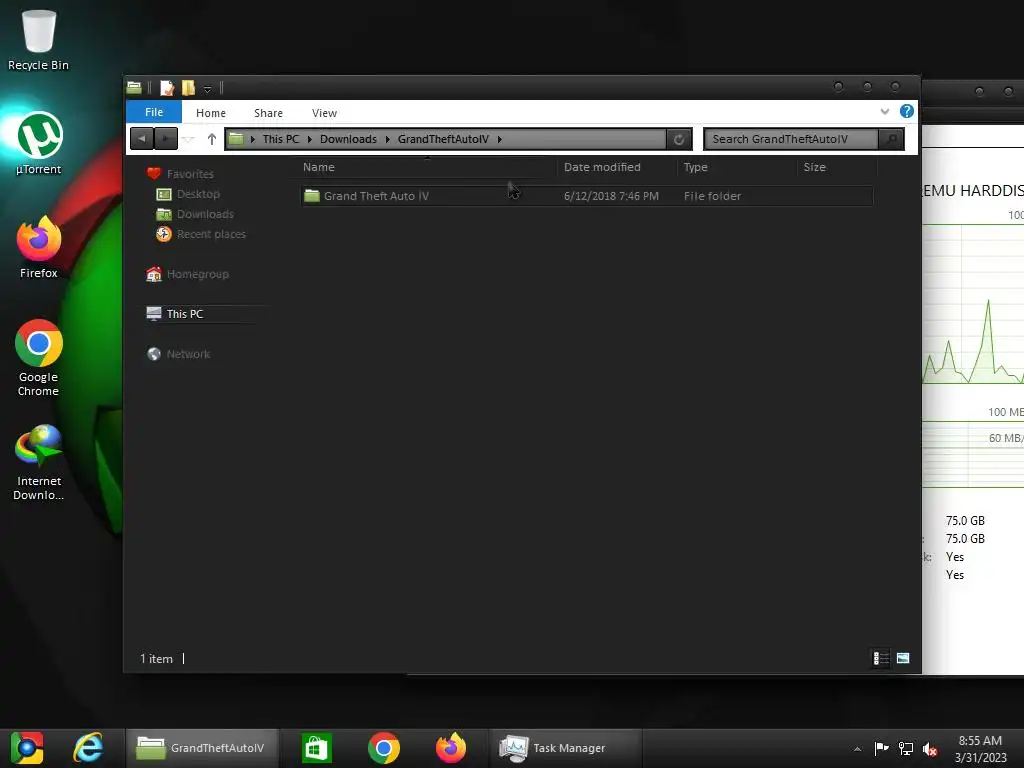Go forward with the Forward arrow

(x=166, y=139)
